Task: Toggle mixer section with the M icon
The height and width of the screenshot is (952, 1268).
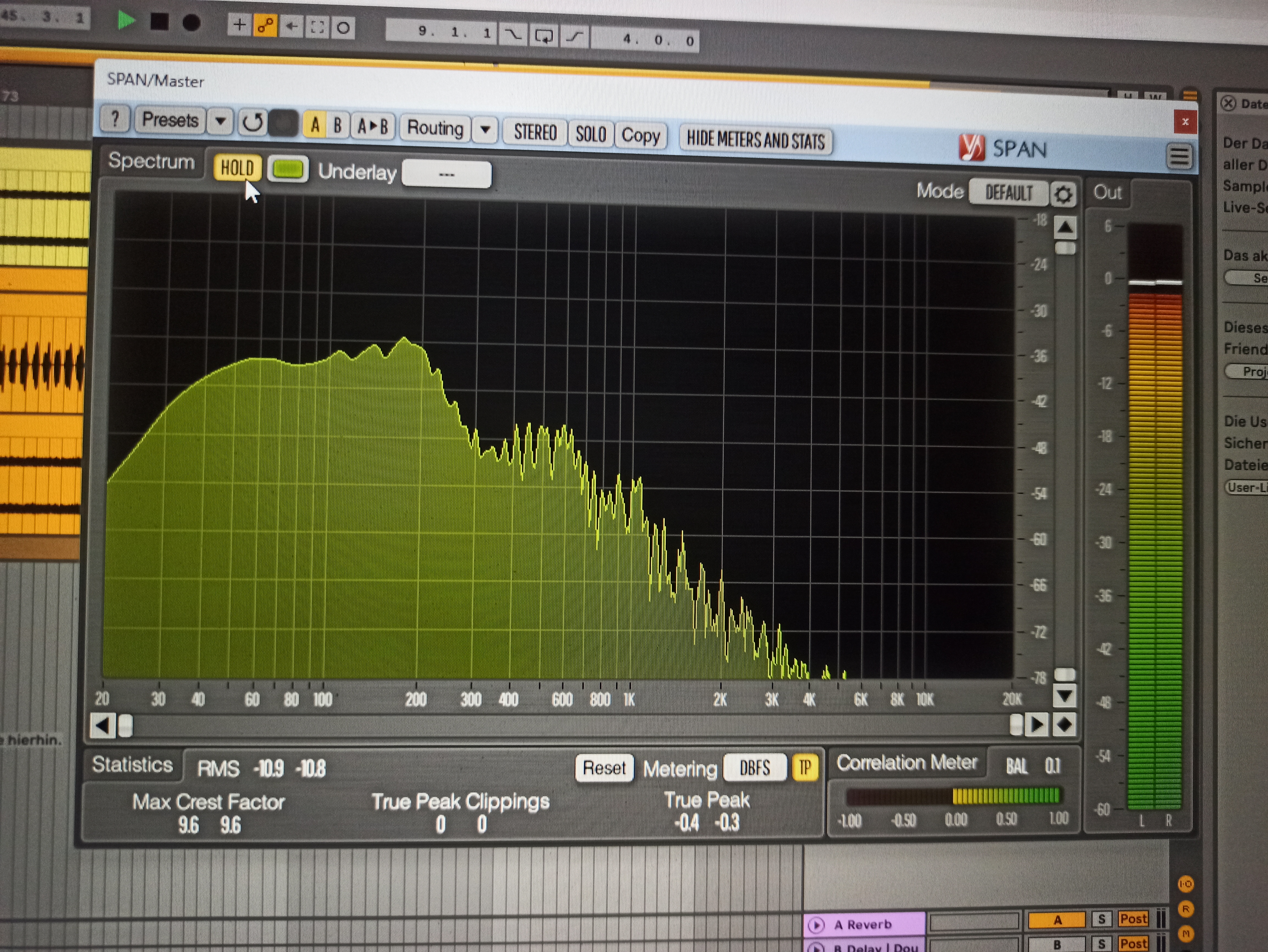Action: point(1185,934)
